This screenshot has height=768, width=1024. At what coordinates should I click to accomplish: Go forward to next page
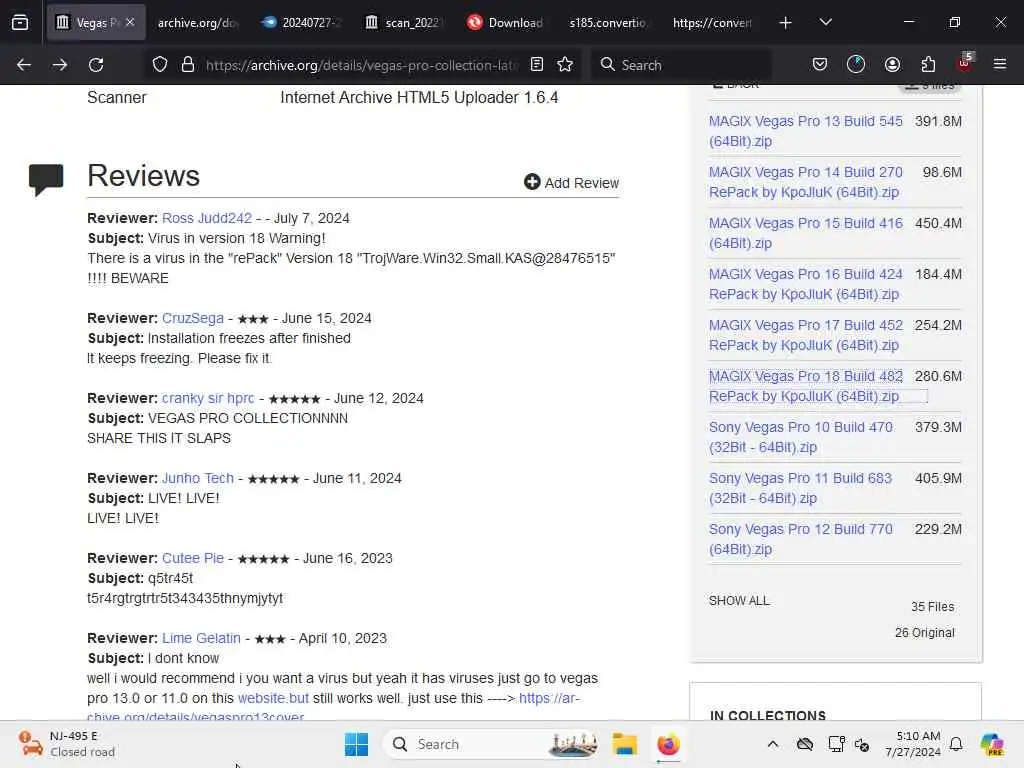[x=60, y=65]
